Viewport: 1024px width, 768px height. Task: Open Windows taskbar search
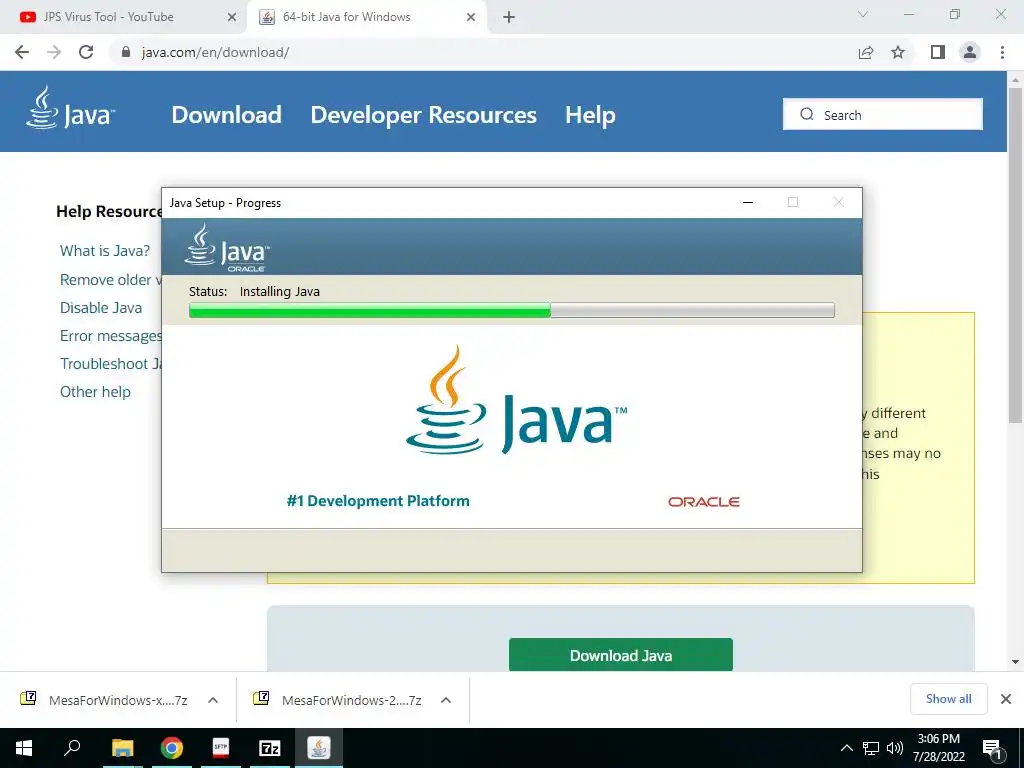coord(72,748)
